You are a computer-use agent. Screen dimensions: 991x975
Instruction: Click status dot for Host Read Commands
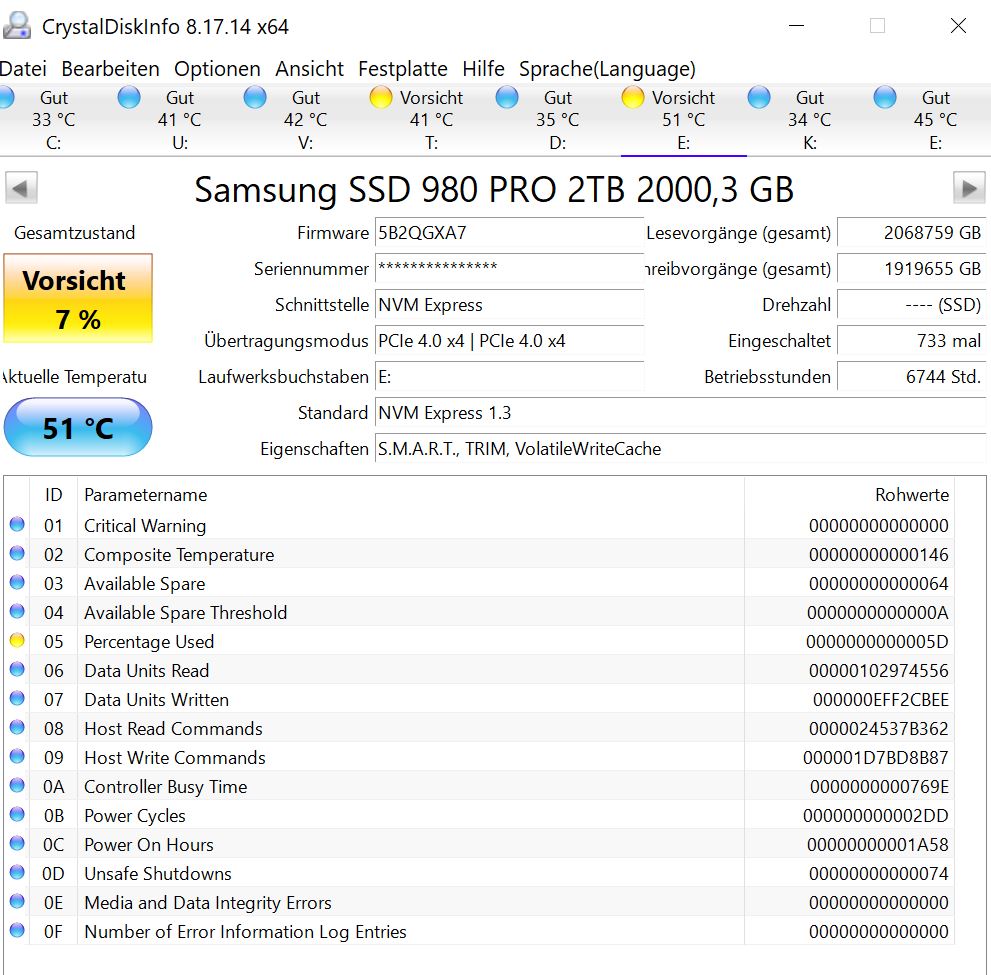(x=17, y=728)
